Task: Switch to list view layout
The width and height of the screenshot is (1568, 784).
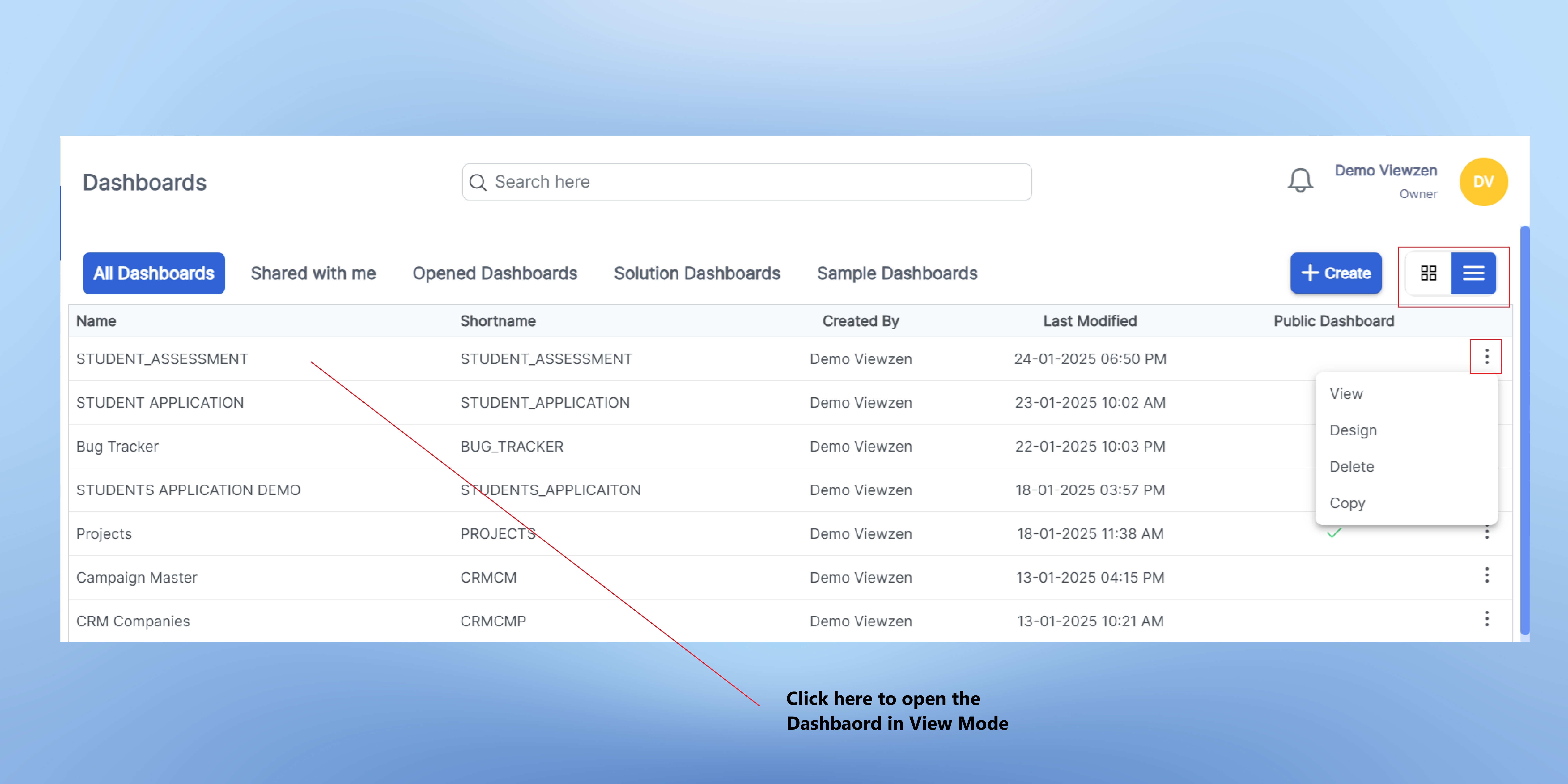Action: pyautogui.click(x=1473, y=273)
